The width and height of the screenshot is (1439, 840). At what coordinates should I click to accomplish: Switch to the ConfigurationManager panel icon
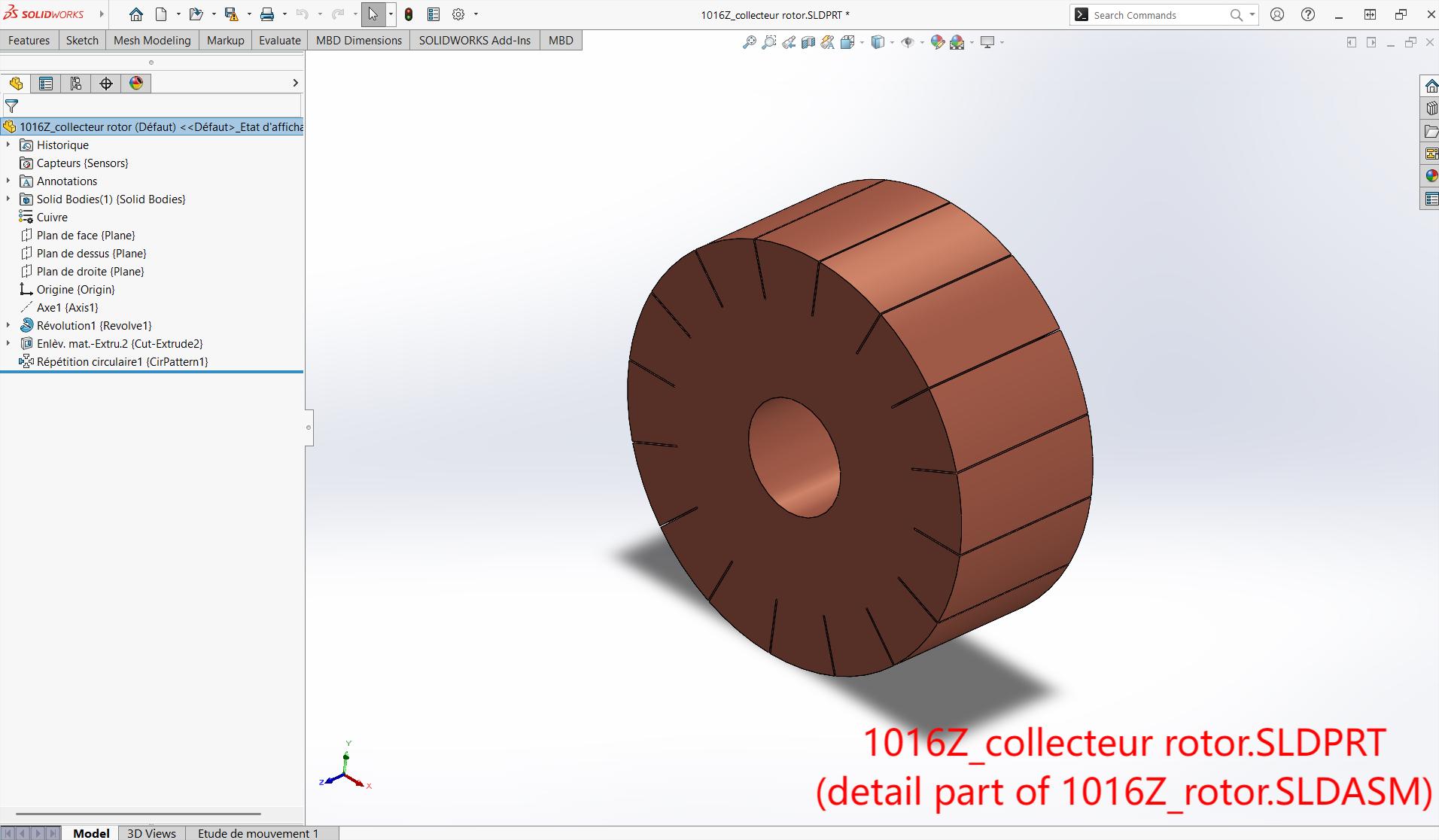point(75,84)
